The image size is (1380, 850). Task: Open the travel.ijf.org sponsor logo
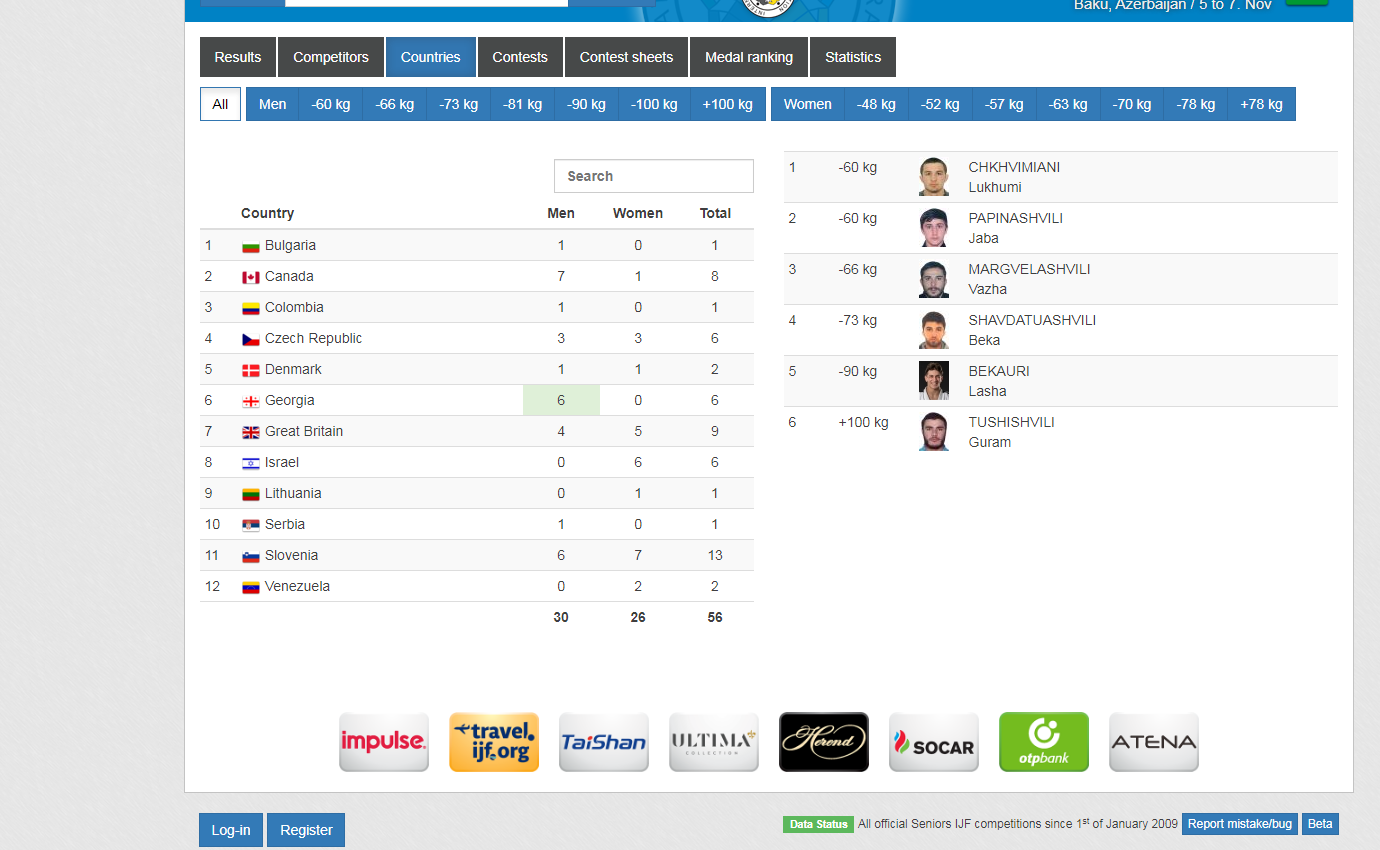[494, 742]
